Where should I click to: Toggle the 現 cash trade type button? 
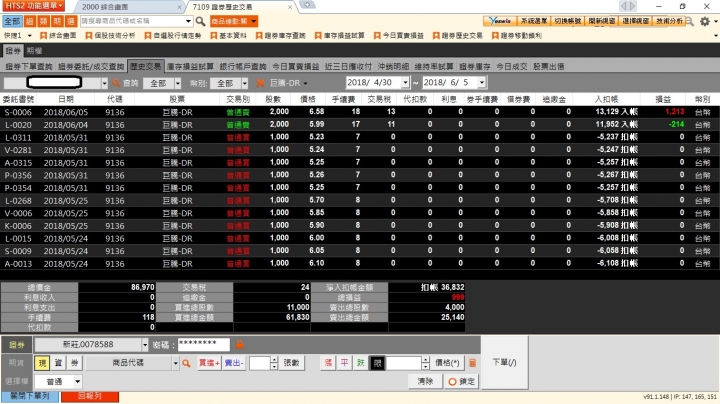pyautogui.click(x=42, y=363)
